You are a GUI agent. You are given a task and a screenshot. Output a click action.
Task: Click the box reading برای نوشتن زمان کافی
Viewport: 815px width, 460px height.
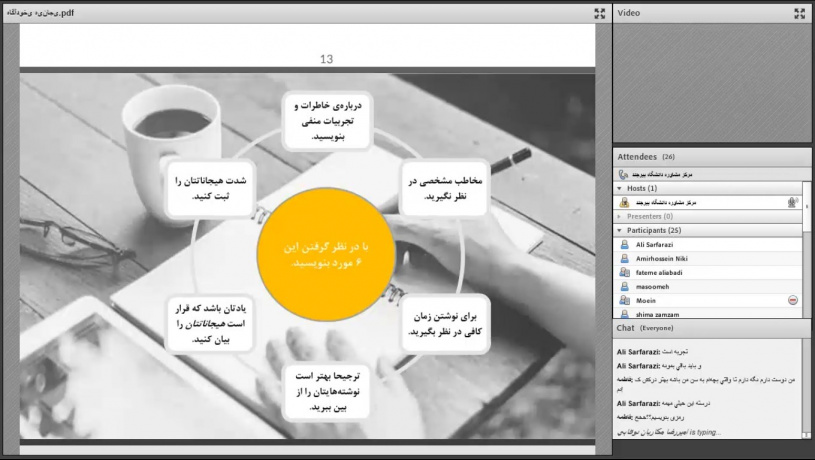coord(445,324)
